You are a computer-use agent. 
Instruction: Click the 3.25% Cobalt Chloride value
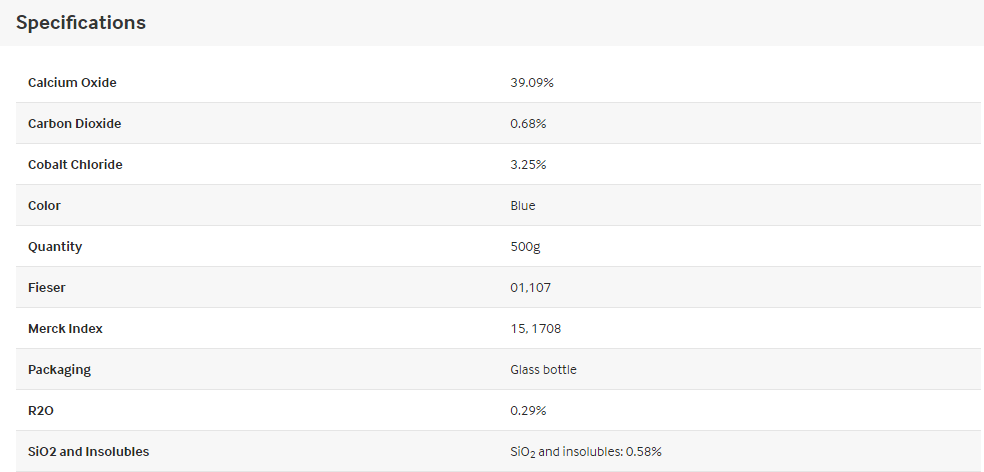tap(528, 164)
